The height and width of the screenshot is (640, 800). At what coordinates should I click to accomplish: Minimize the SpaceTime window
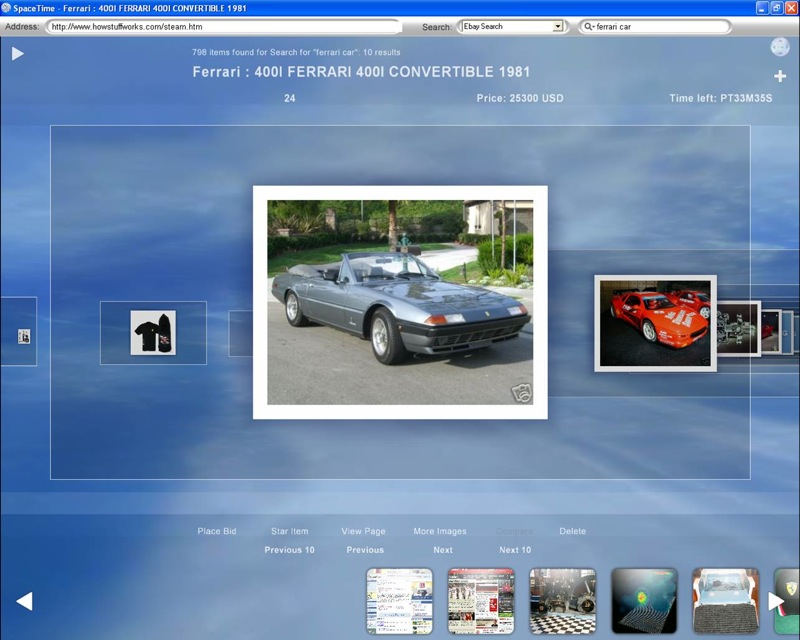point(762,8)
